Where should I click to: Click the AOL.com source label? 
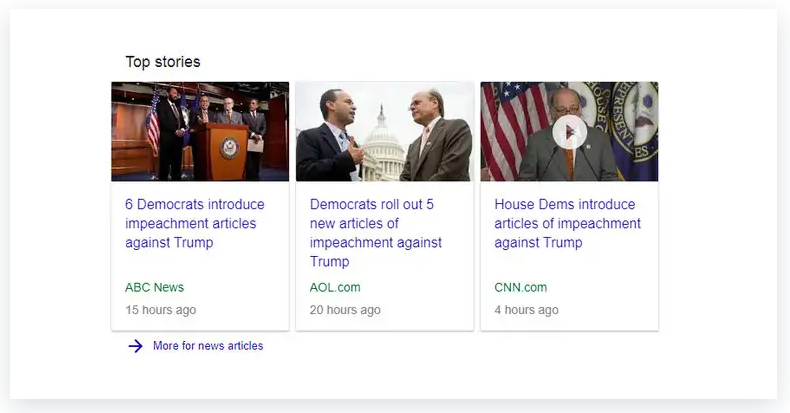[335, 288]
